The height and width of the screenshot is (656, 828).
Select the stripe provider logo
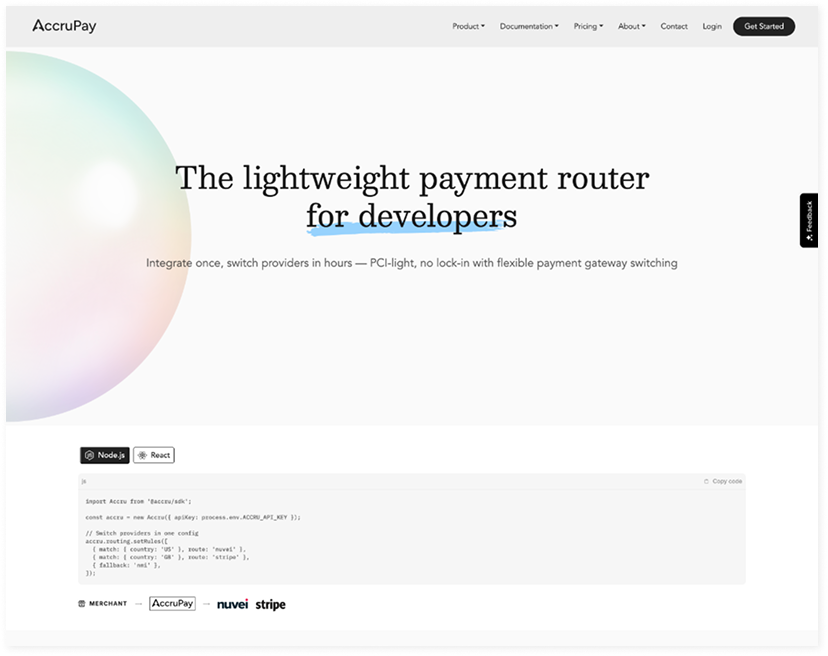pyautogui.click(x=269, y=603)
